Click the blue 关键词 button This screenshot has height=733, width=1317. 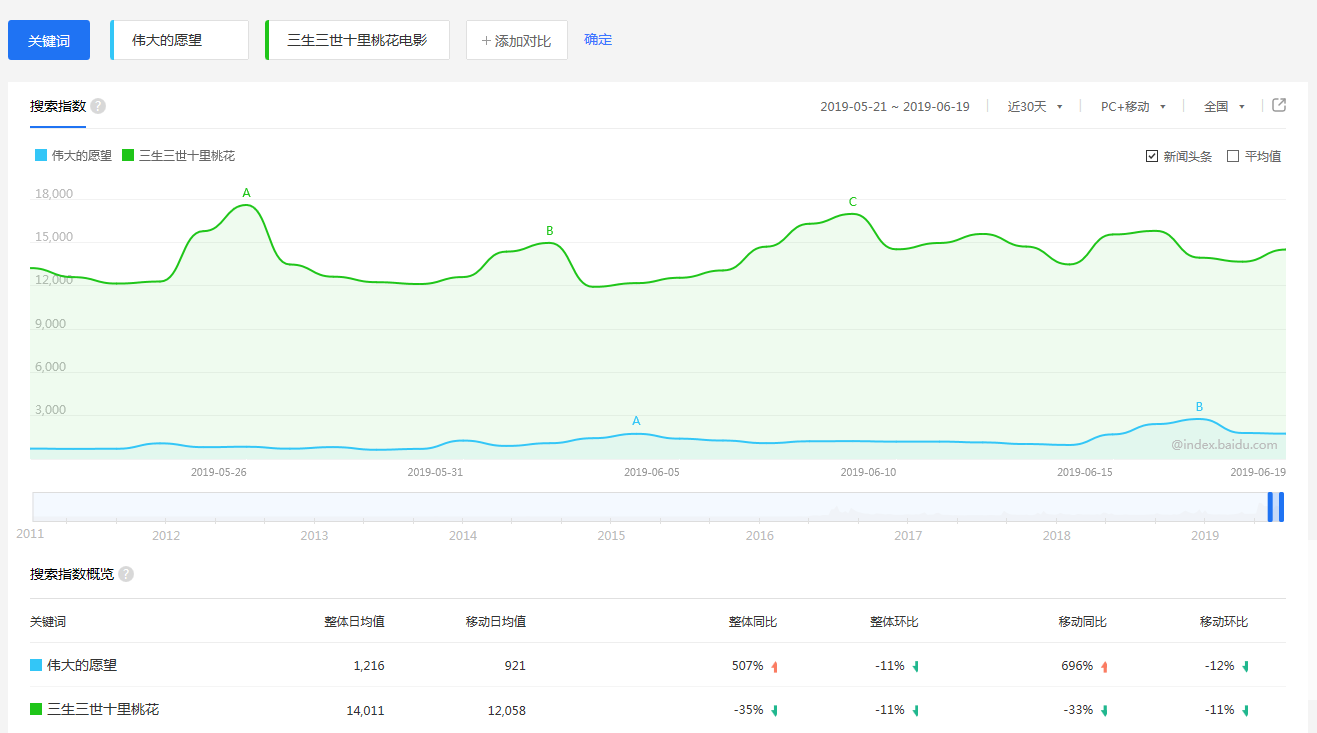pos(49,40)
